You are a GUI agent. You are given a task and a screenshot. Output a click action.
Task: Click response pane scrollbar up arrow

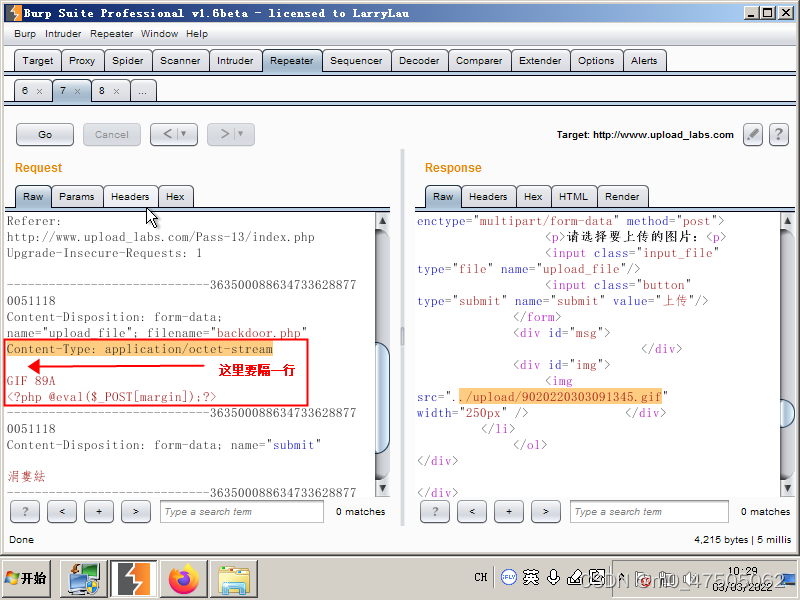pyautogui.click(x=788, y=221)
